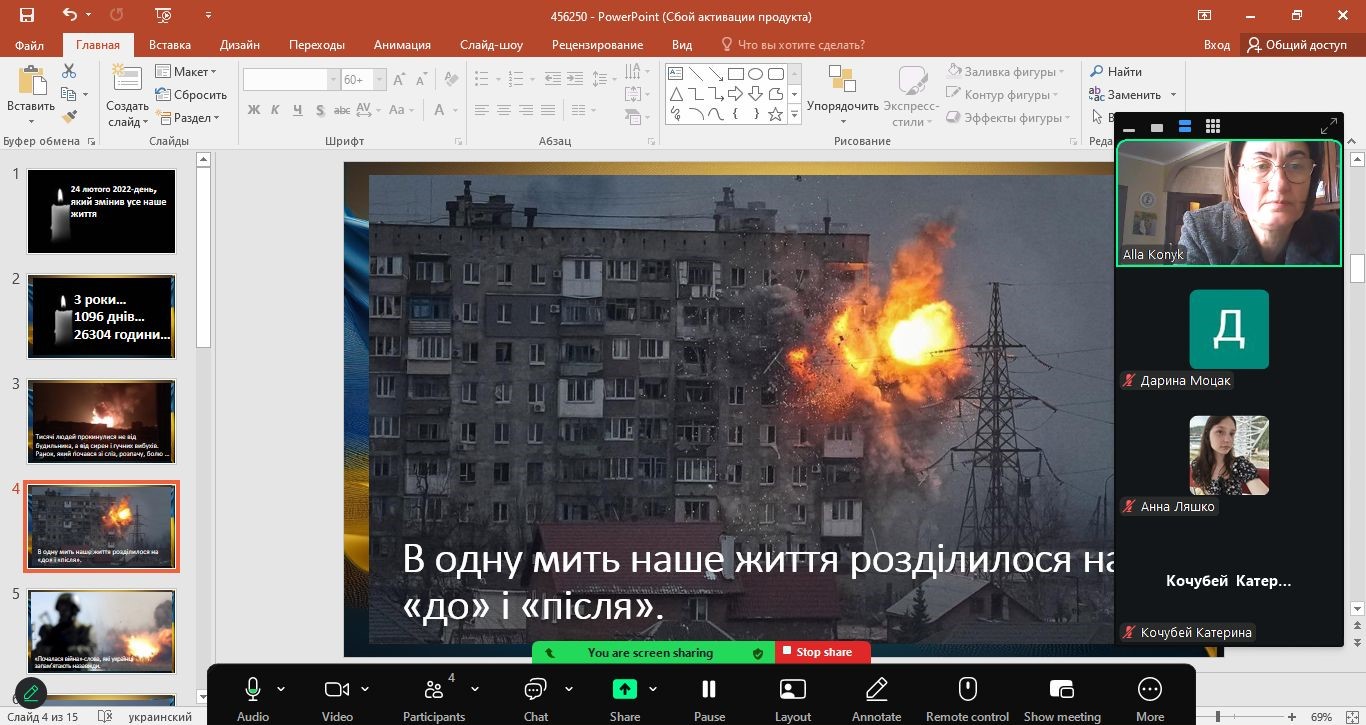The width and height of the screenshot is (1366, 725).
Task: Cut selection with the scissors icon
Action: 69,71
